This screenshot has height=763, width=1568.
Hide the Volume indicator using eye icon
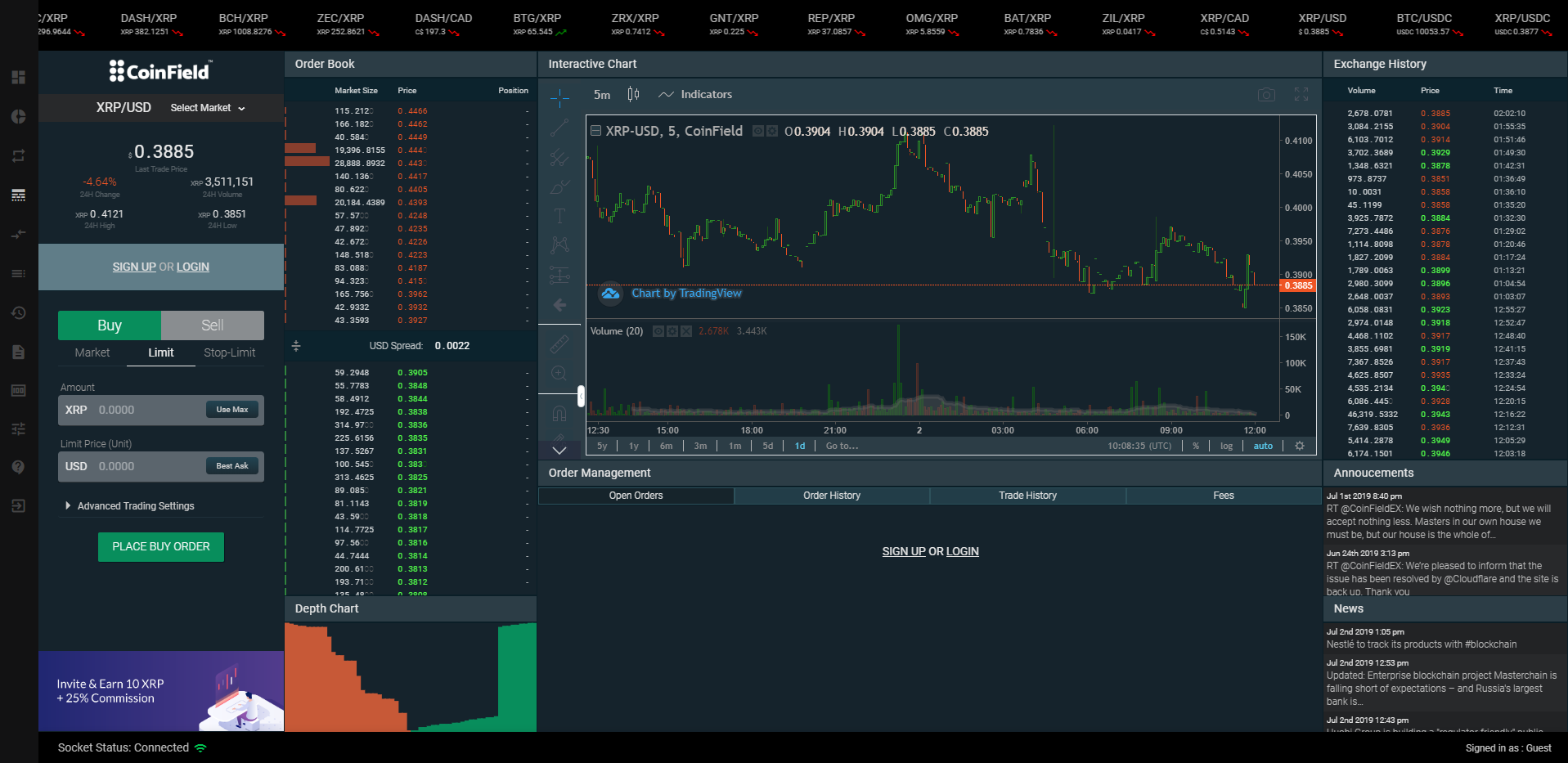tap(658, 331)
